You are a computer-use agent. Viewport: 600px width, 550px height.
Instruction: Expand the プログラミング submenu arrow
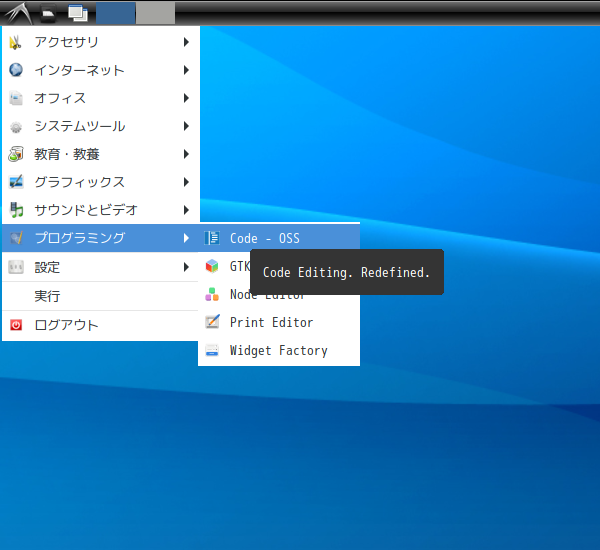point(186,238)
